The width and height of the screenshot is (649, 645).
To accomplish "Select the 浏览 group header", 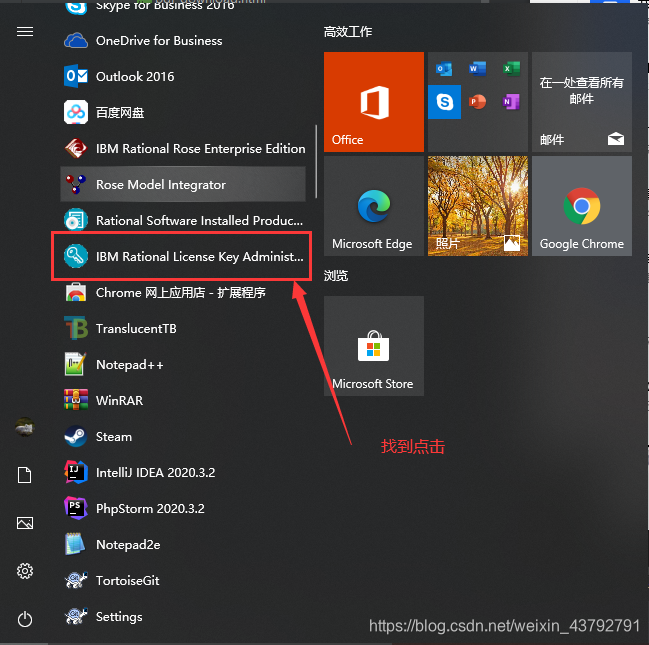I will [x=336, y=276].
